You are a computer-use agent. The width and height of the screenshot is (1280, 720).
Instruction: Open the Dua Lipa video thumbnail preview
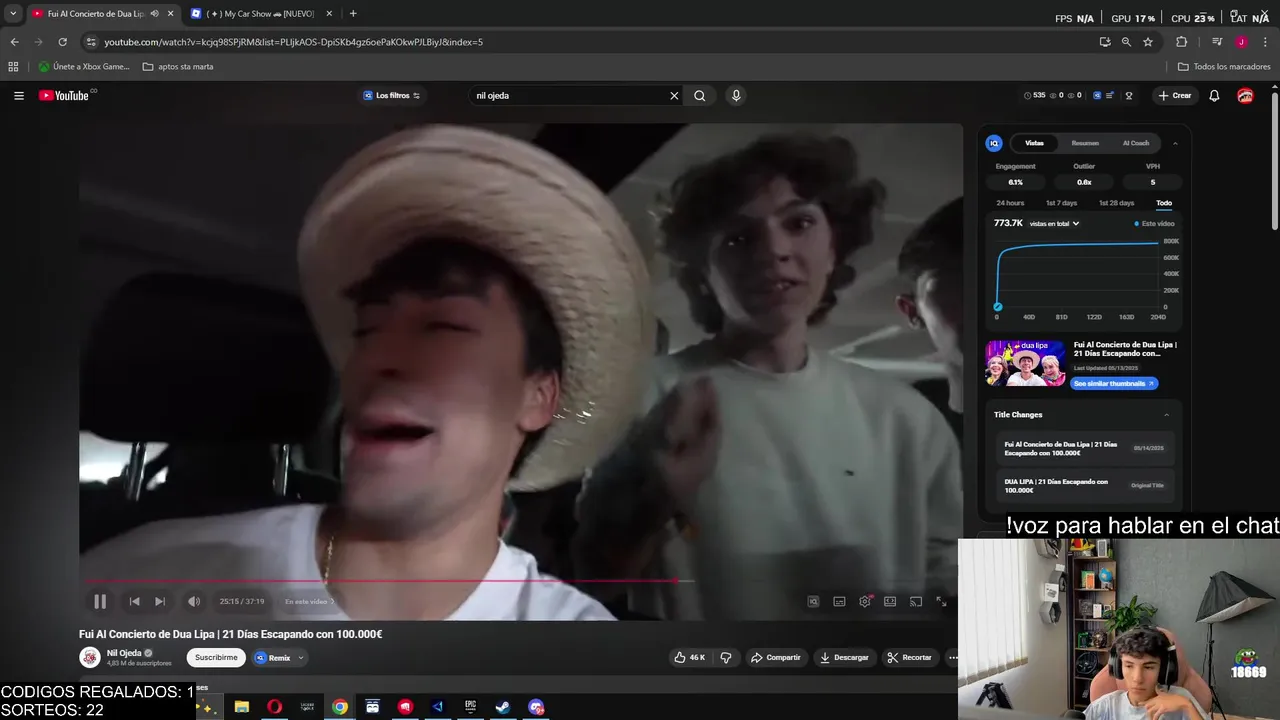point(1025,363)
